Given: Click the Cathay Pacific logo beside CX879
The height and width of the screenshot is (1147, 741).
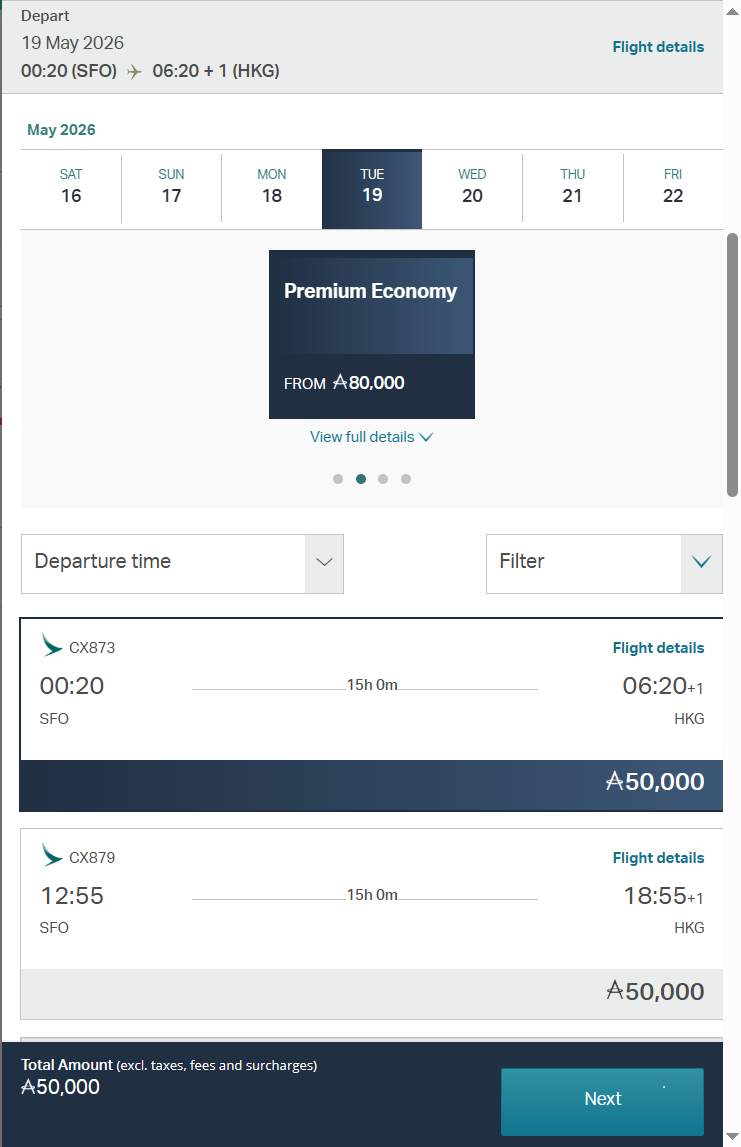Looking at the screenshot, I should [52, 856].
